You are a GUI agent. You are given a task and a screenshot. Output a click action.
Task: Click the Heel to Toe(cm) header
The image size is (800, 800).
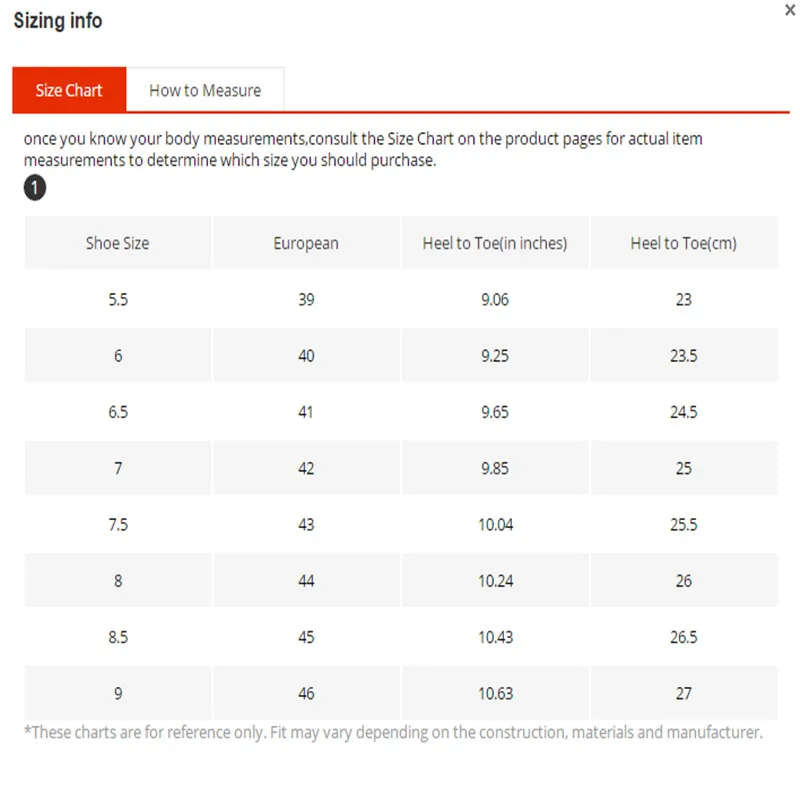(683, 243)
